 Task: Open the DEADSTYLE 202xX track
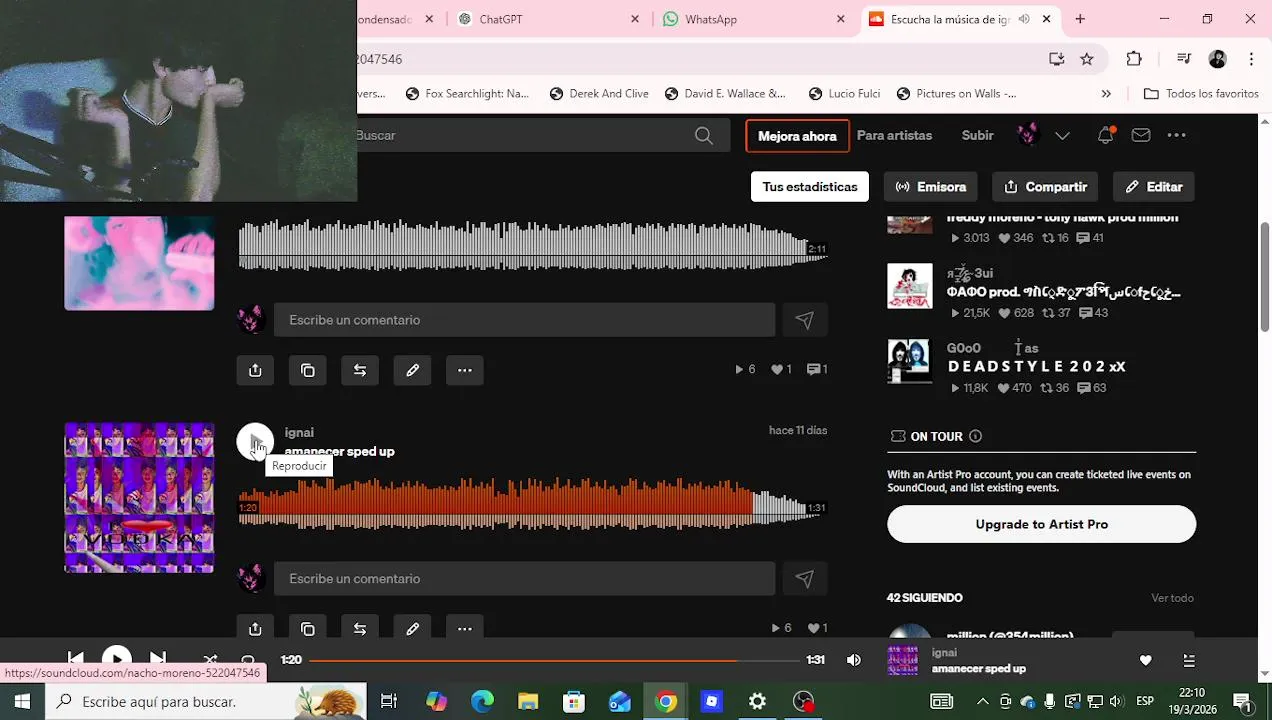pyautogui.click(x=1037, y=367)
